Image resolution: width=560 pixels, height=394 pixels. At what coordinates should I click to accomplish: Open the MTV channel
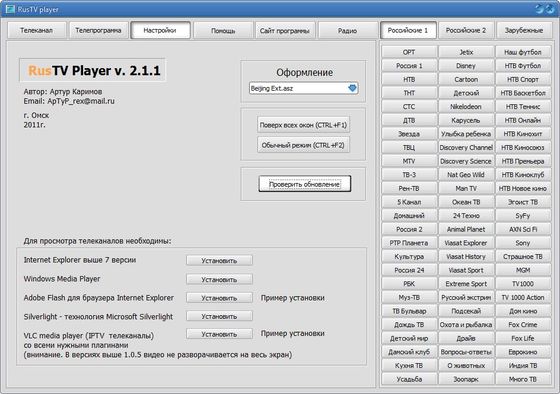409,161
